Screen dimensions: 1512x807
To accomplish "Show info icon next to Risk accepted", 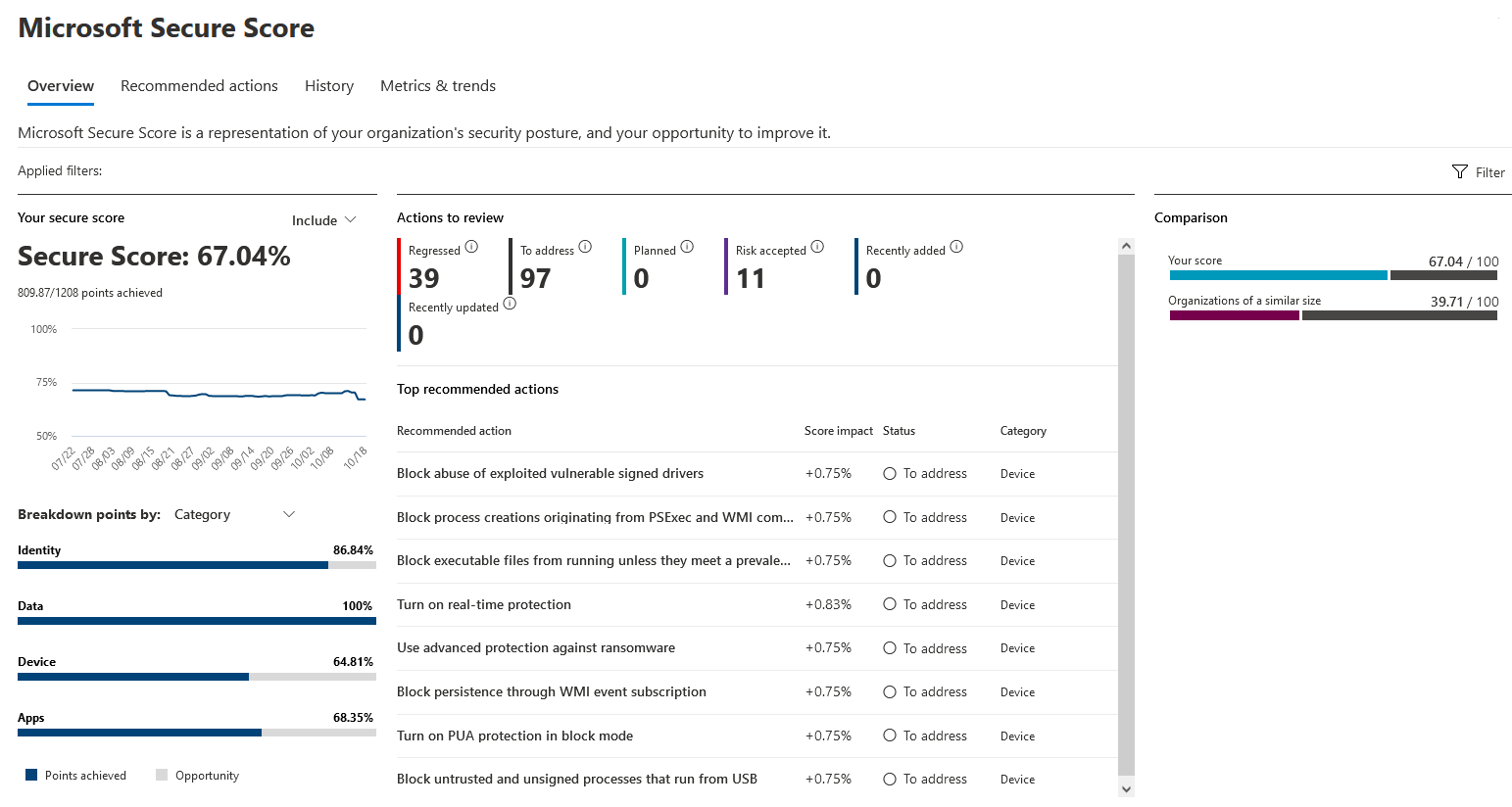I will pos(817,247).
